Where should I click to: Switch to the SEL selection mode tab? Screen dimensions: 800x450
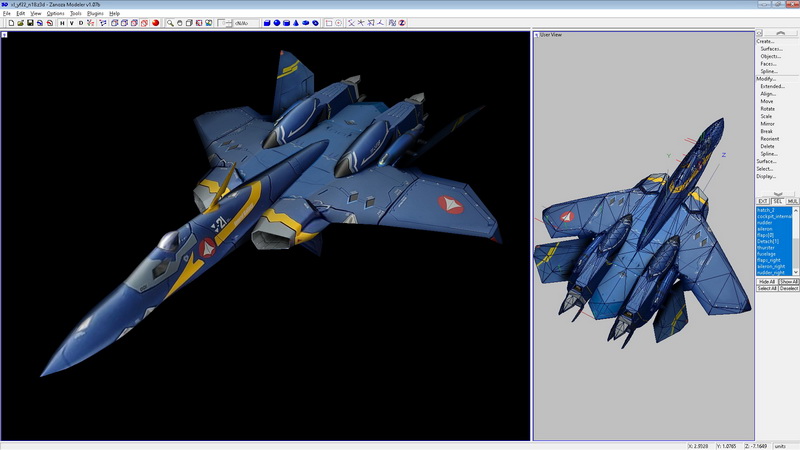click(777, 201)
